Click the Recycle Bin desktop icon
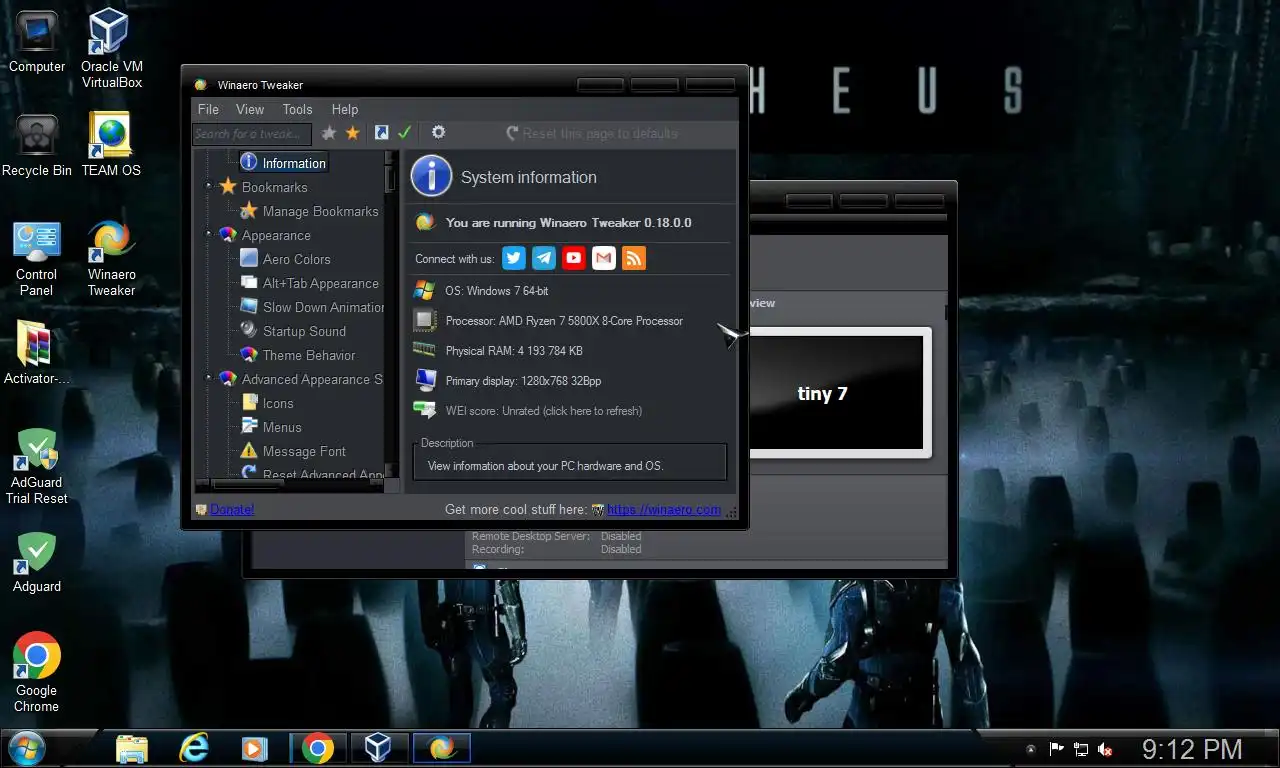 point(37,147)
